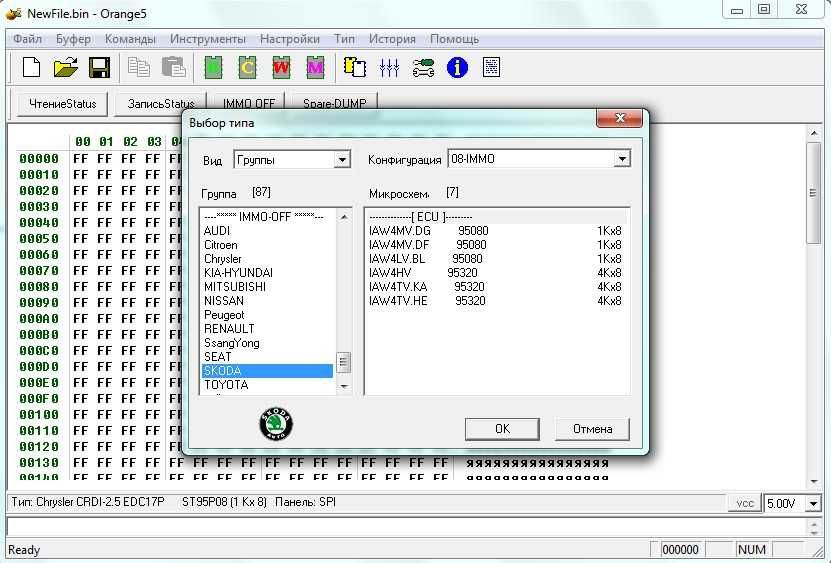Open the 5.00V voltage dropdown
831x563 pixels.
pos(814,503)
